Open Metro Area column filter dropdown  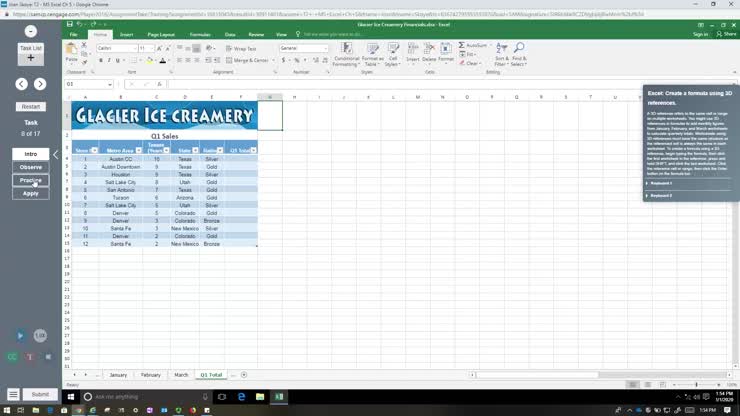[139, 150]
